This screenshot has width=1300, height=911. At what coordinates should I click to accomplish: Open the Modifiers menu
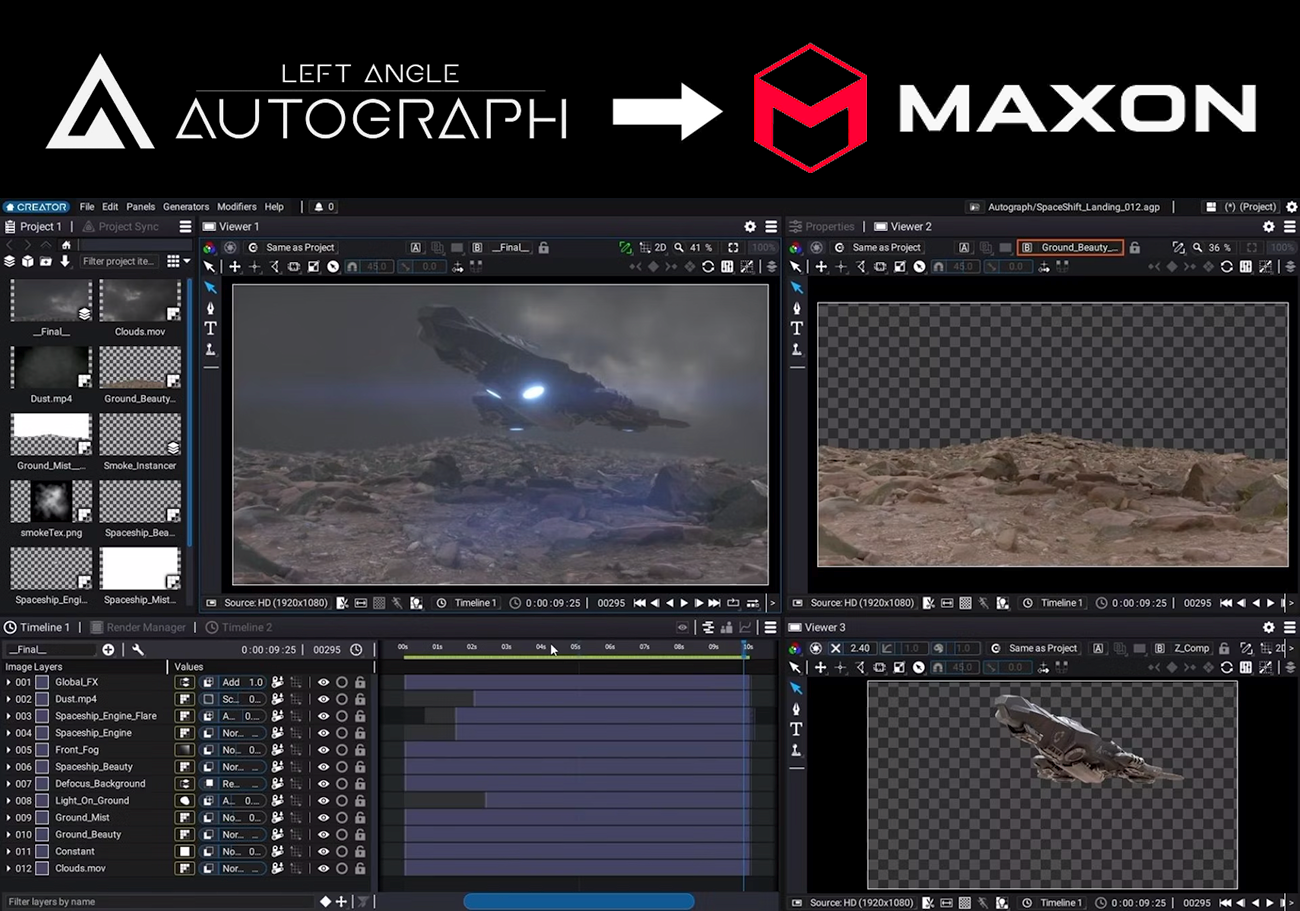(x=237, y=207)
